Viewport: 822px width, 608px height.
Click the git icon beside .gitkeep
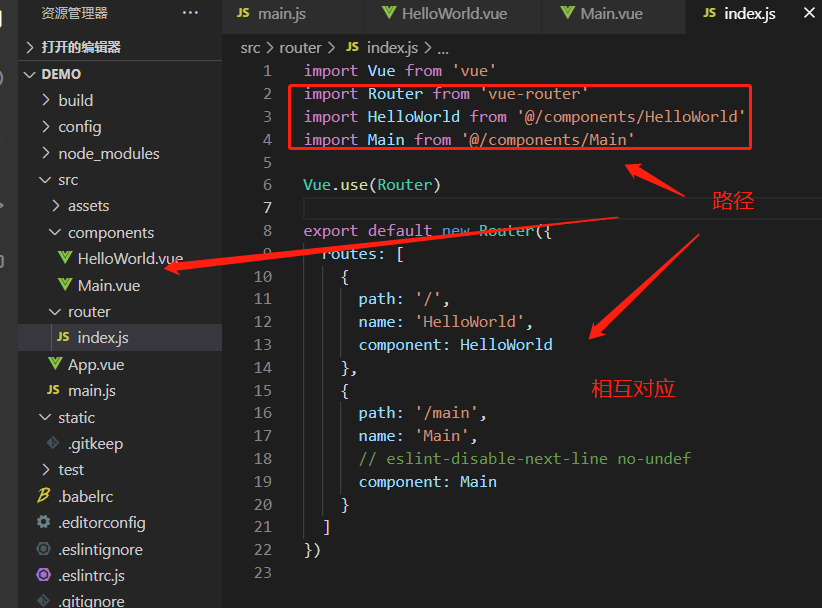click(53, 443)
